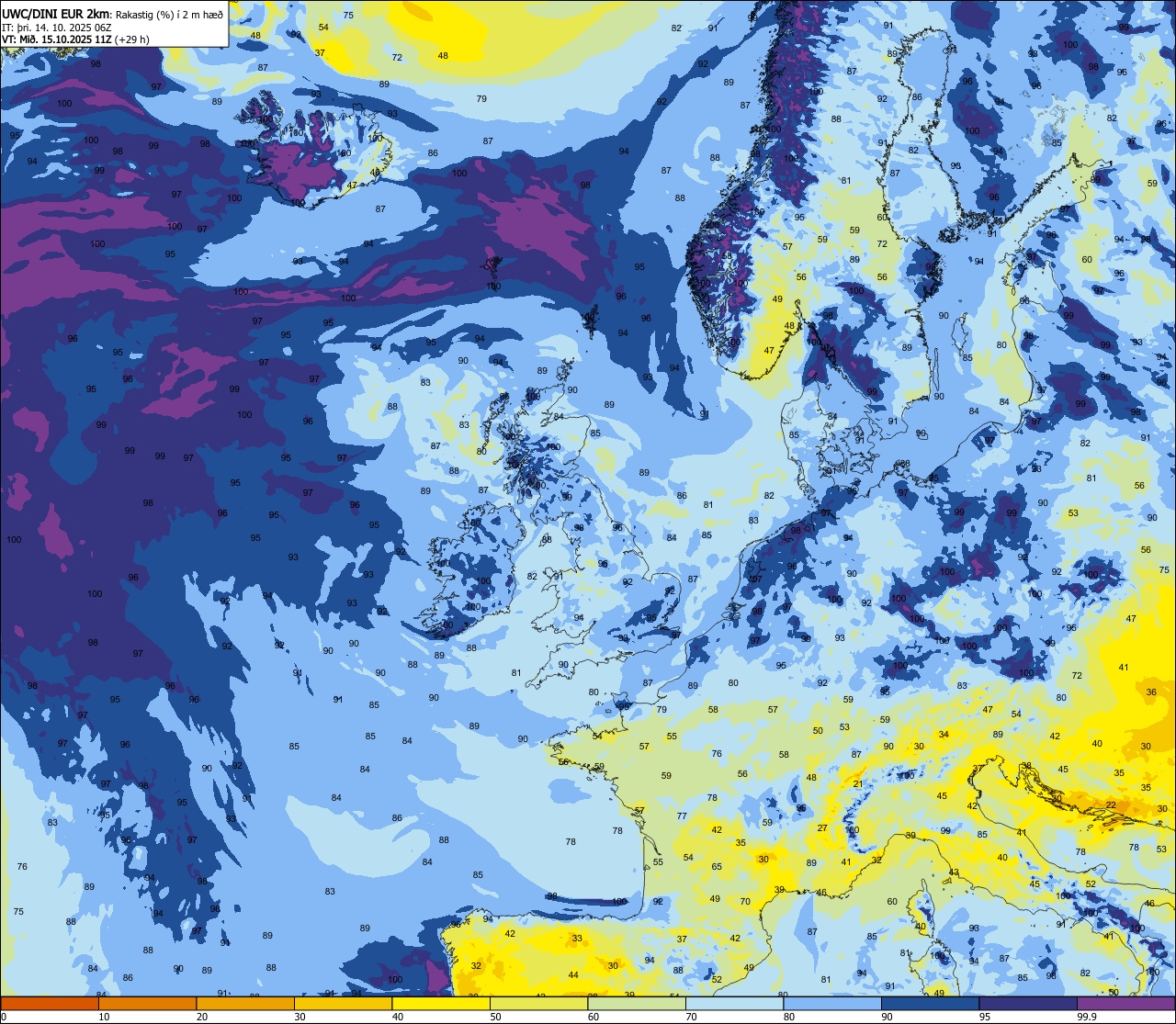Click the 'Rakastig (%) í 2 m hæð' label
The width and height of the screenshot is (1176, 1024).
169,14
